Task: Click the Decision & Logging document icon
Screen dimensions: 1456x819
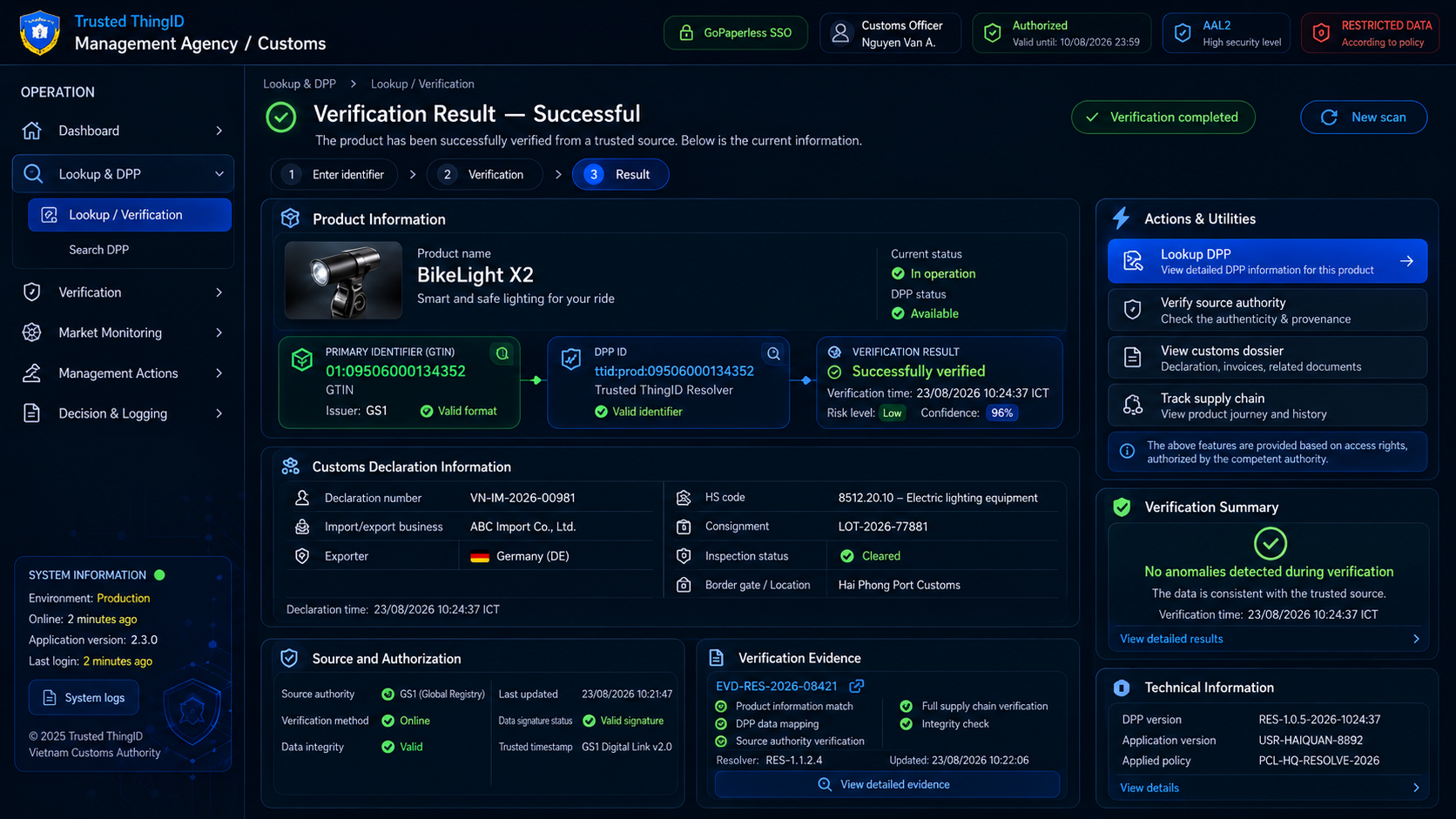Action: (32, 413)
